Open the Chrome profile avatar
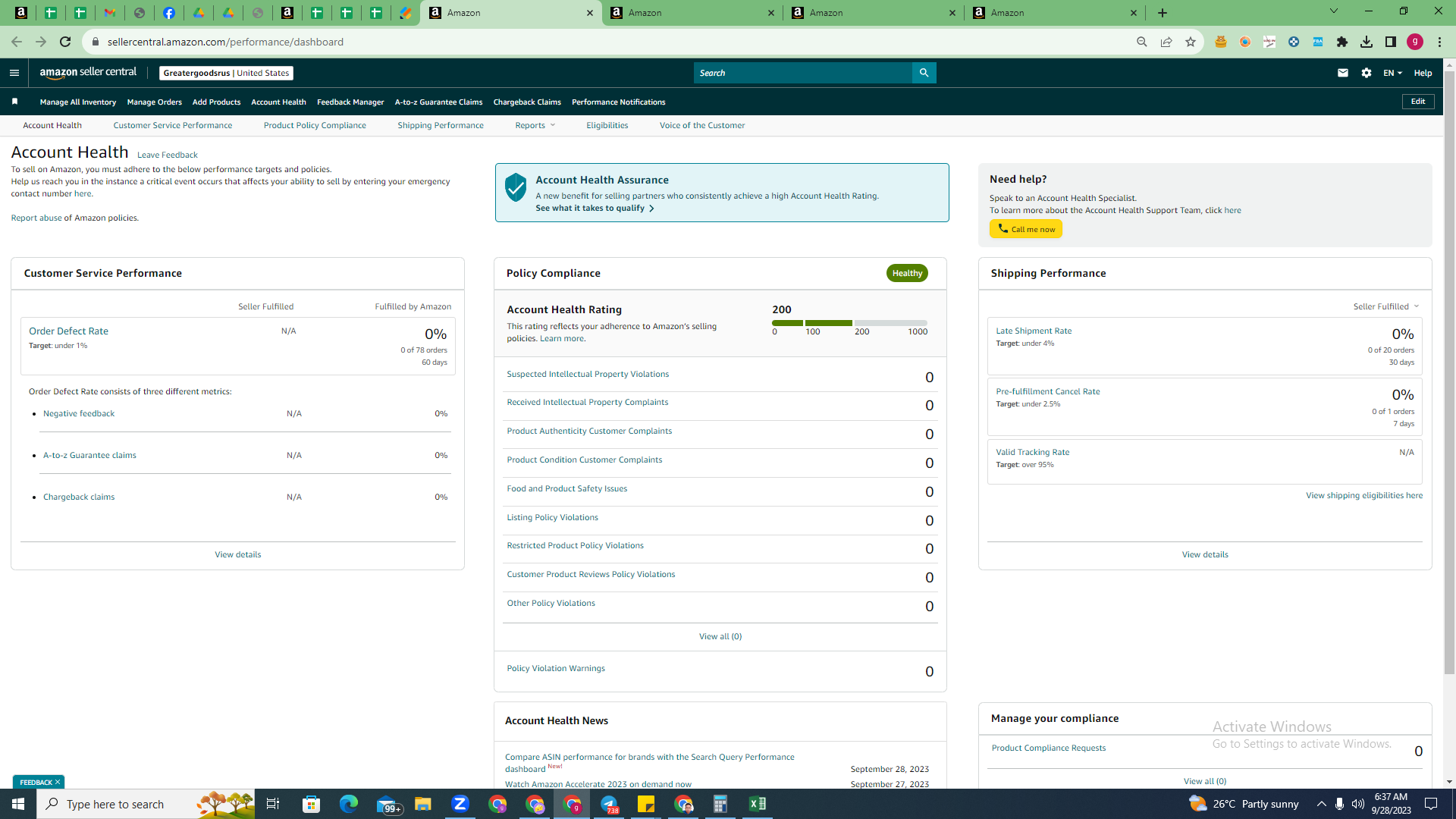Viewport: 1456px width, 819px height. tap(1415, 42)
